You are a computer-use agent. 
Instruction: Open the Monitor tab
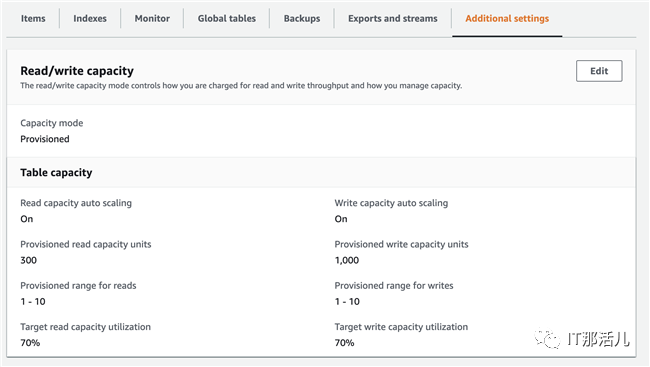pyautogui.click(x=152, y=19)
